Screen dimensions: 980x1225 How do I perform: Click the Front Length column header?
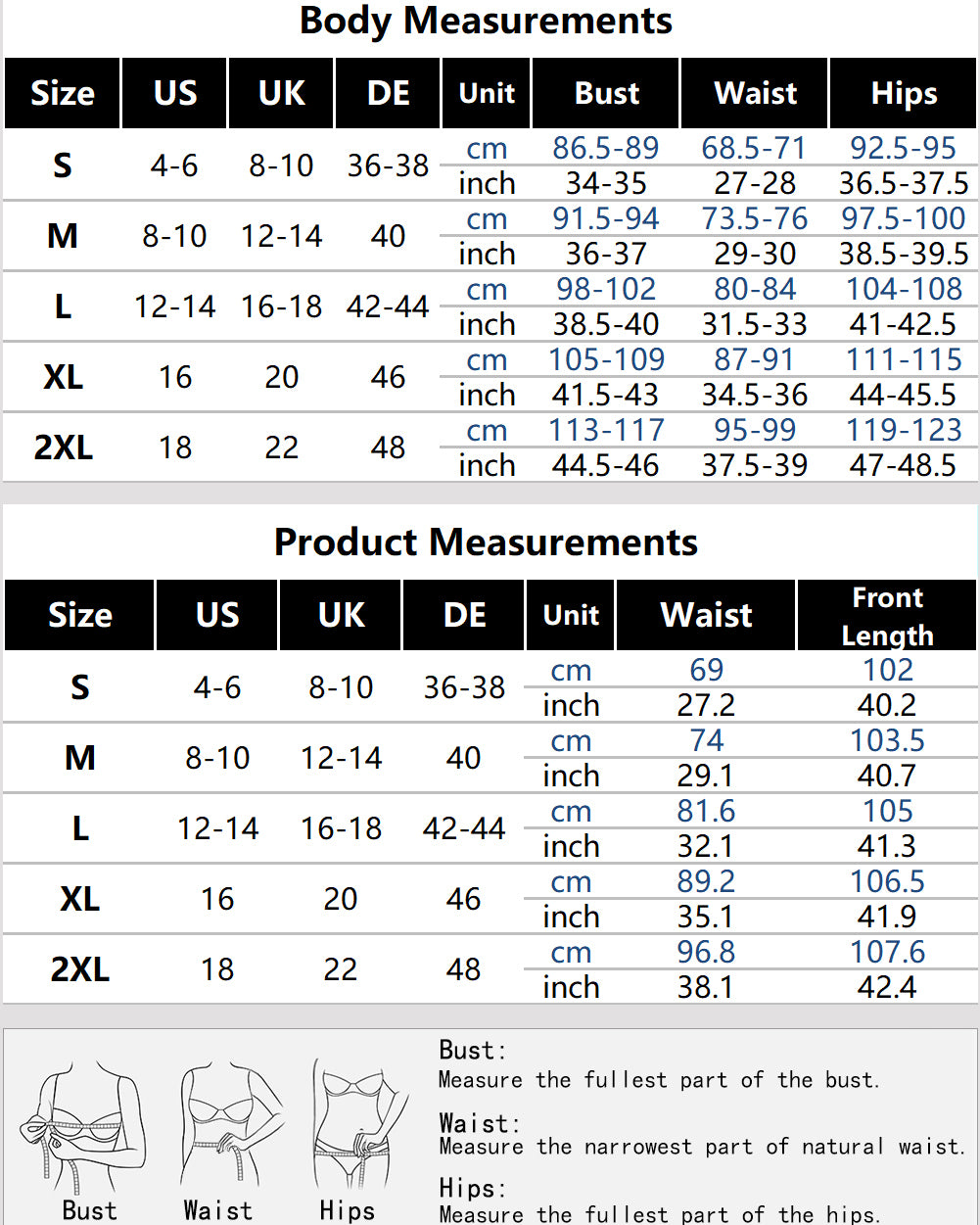click(887, 615)
